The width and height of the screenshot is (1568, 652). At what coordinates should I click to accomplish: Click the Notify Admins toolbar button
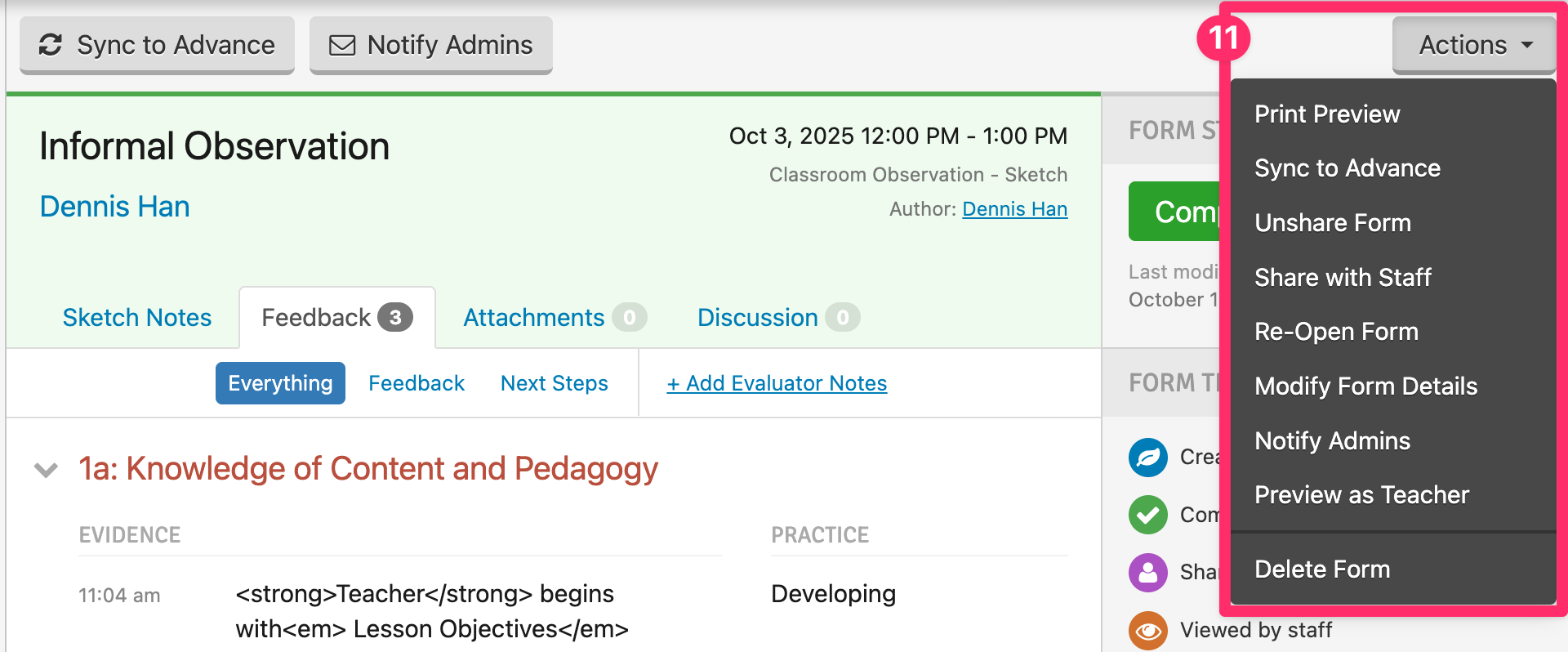point(430,45)
